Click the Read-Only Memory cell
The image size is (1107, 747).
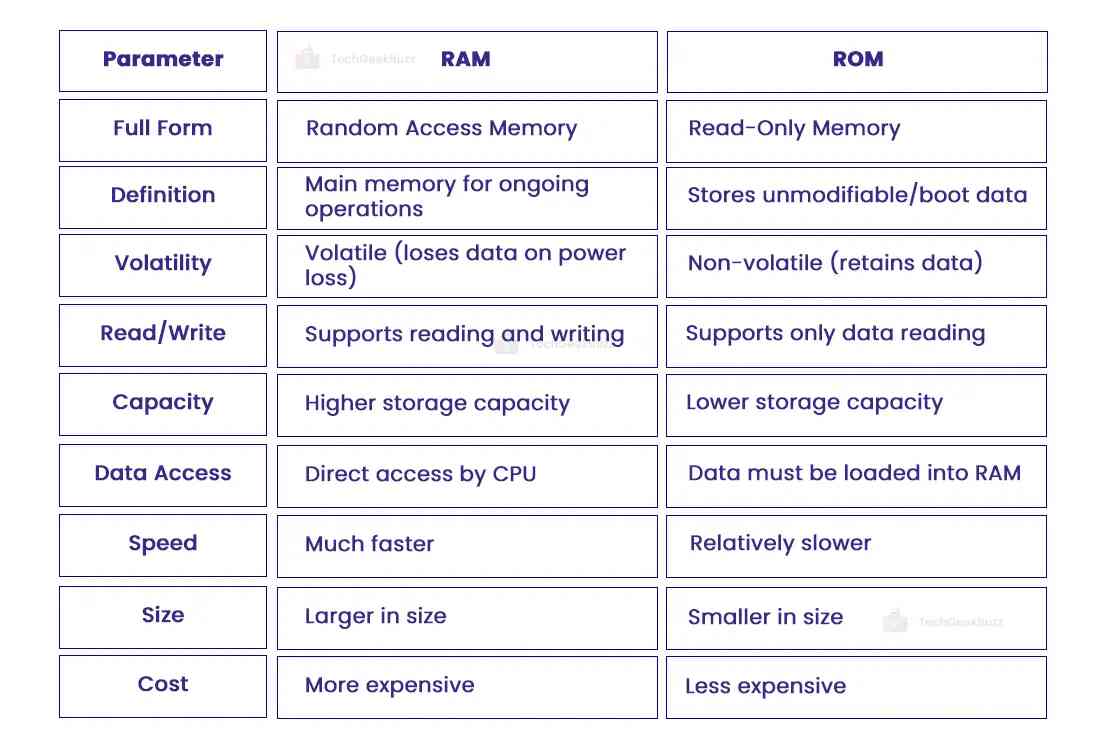[x=794, y=129]
